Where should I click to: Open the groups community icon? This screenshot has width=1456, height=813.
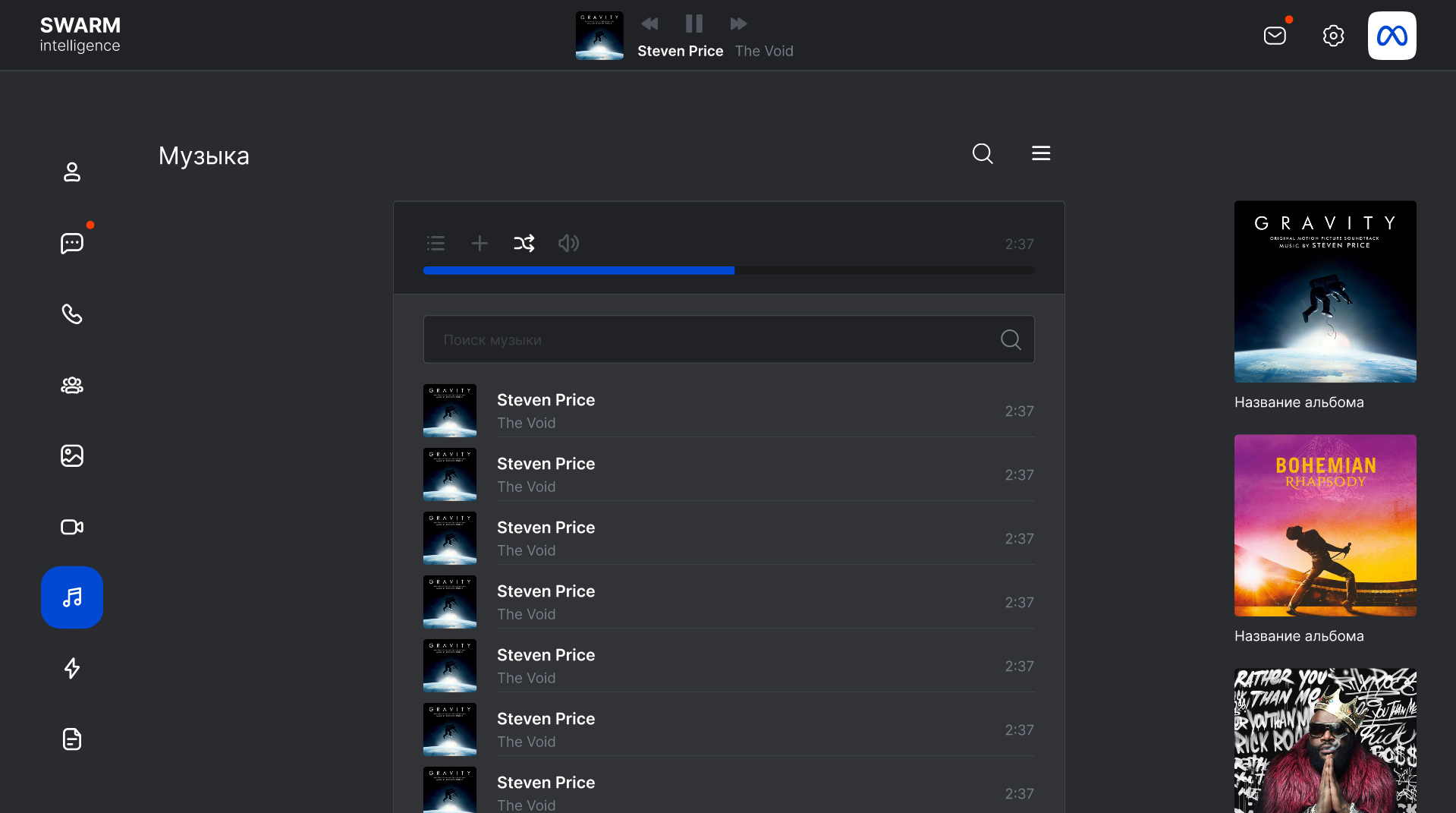(x=72, y=386)
